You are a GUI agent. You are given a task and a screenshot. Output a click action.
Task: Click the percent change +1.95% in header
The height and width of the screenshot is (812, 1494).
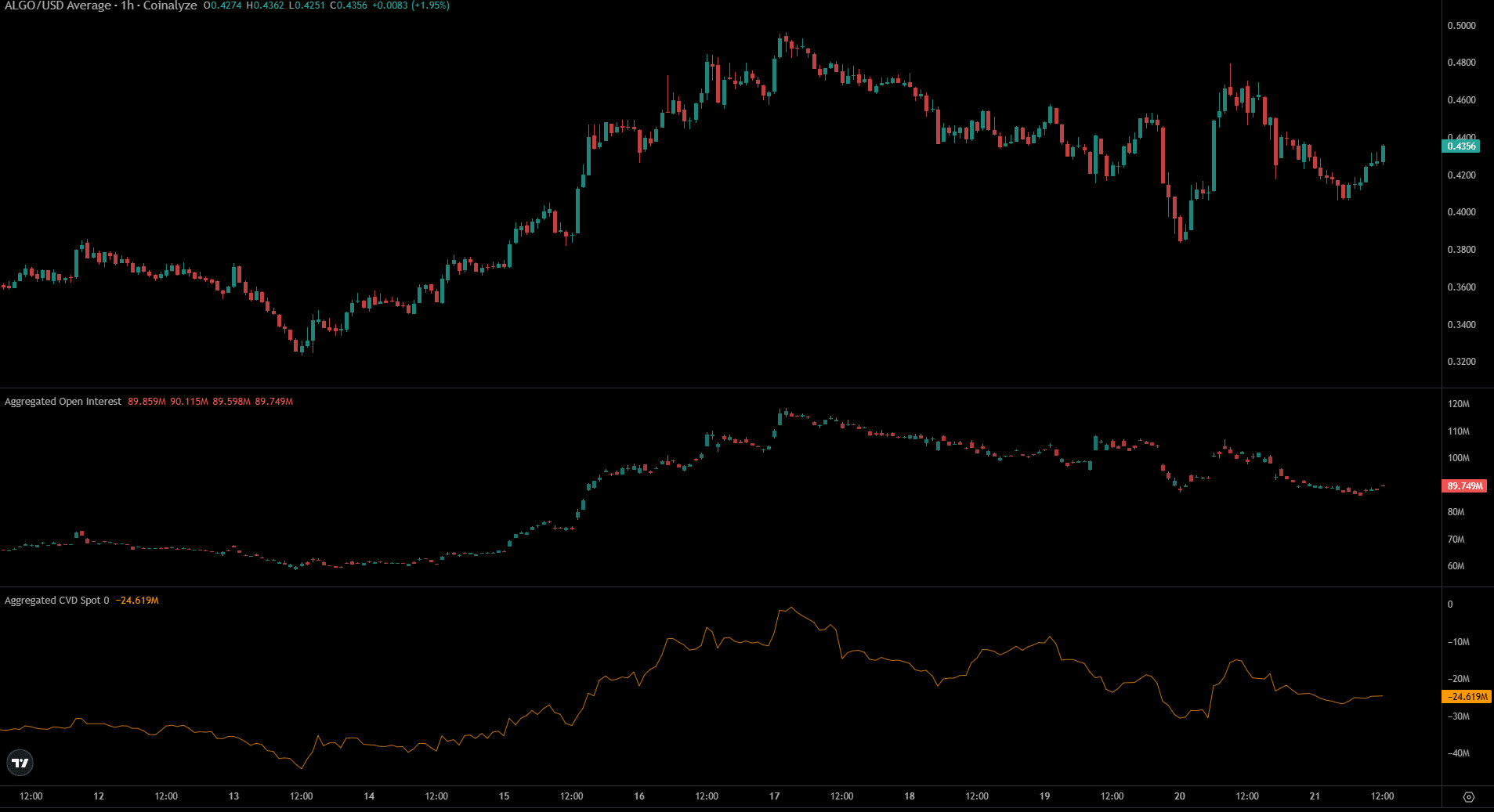pyautogui.click(x=431, y=5)
